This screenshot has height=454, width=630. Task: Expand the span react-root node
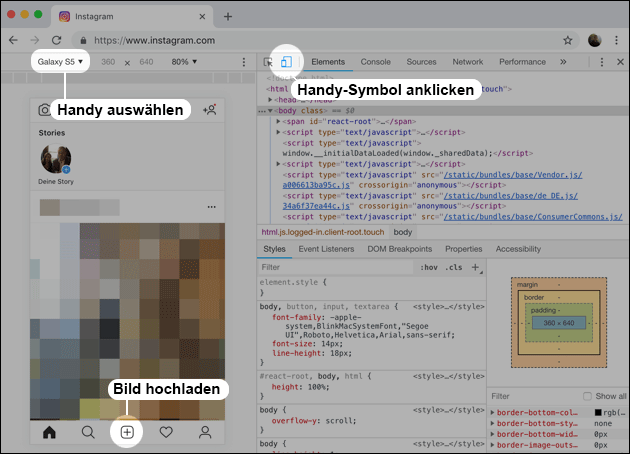pos(278,121)
